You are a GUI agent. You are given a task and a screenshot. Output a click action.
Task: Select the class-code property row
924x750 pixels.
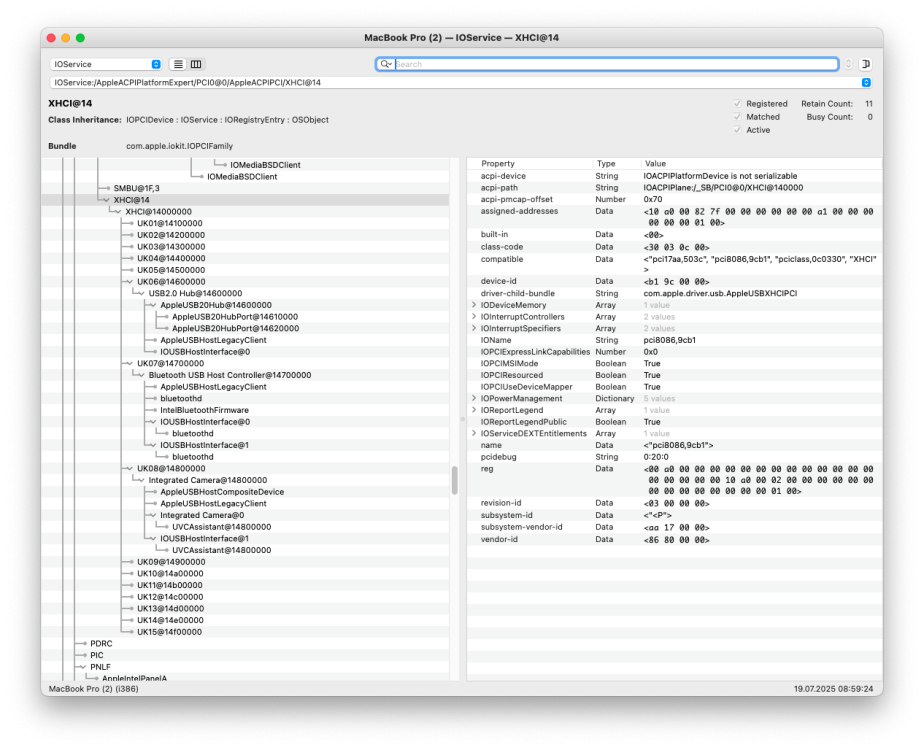pyautogui.click(x=675, y=247)
